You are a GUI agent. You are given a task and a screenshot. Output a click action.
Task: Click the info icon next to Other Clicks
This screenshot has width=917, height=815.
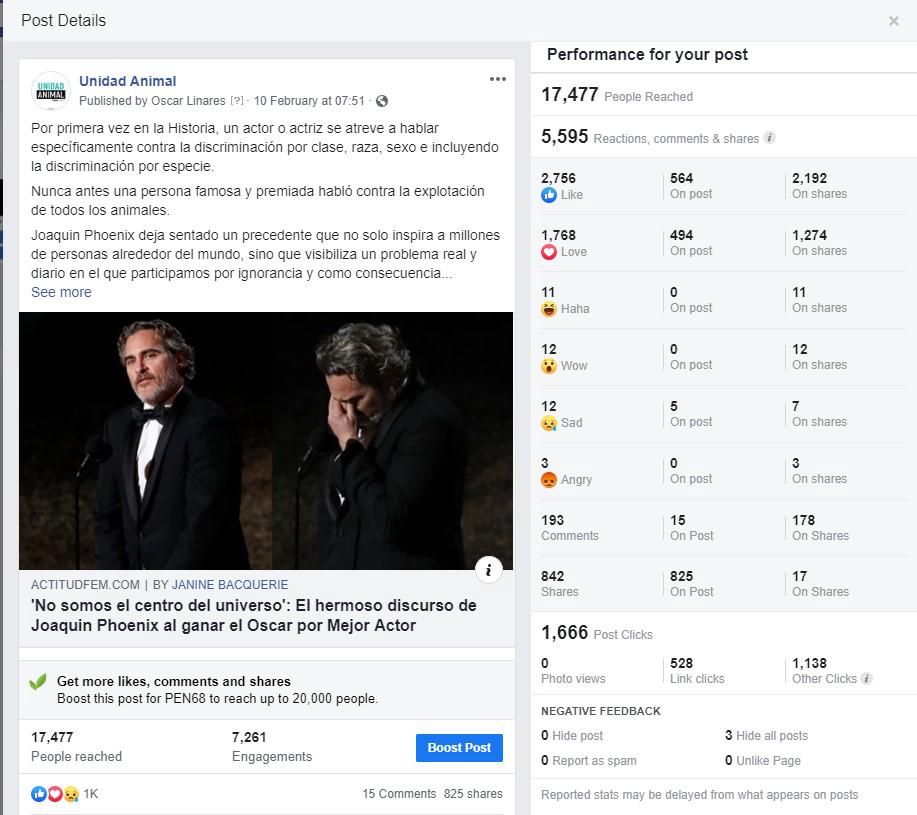pyautogui.click(x=867, y=678)
